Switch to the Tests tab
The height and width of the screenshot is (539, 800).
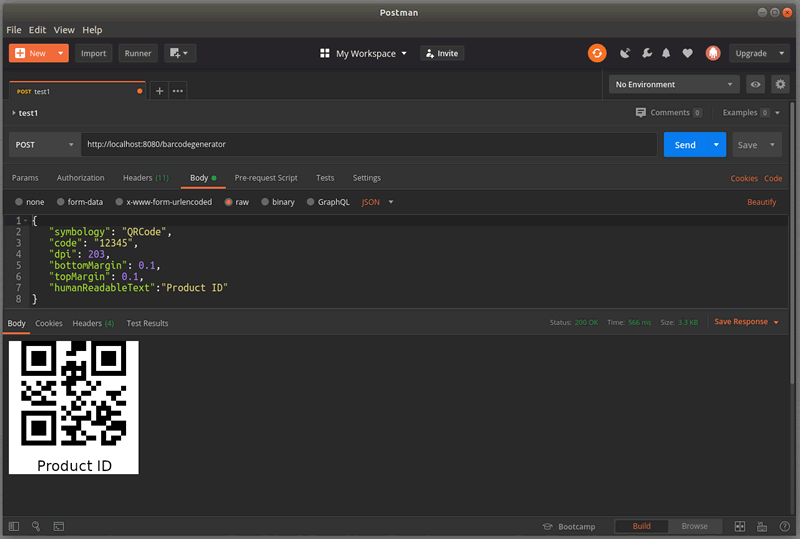tap(325, 178)
